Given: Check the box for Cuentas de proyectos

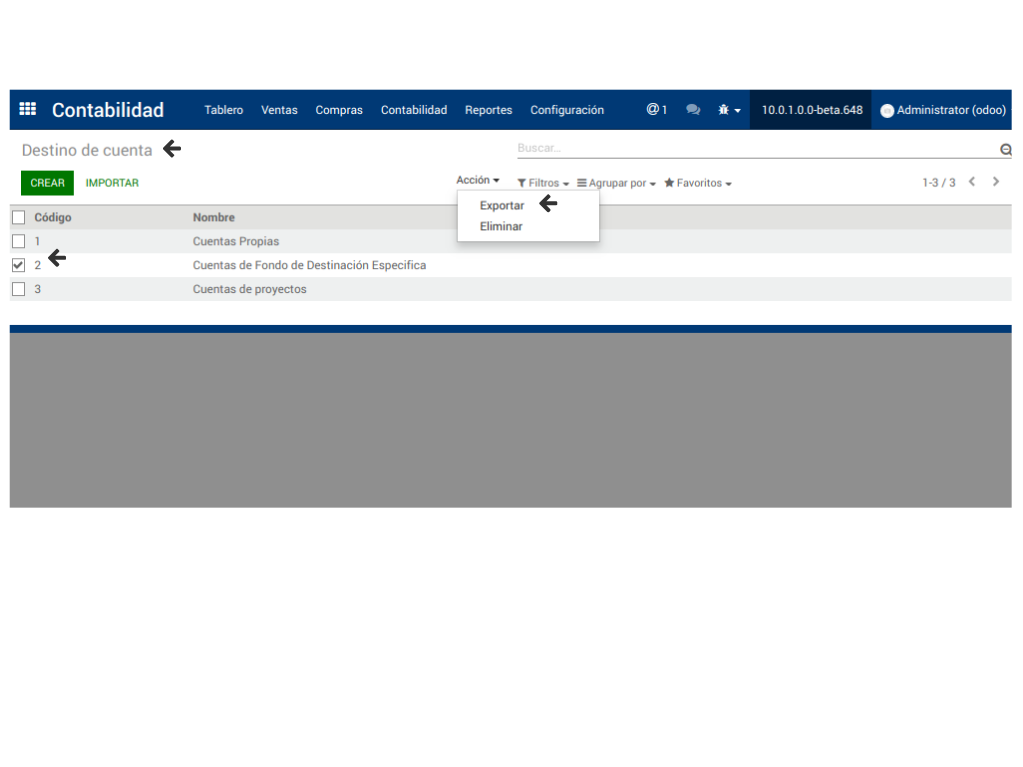Looking at the screenshot, I should (18, 289).
